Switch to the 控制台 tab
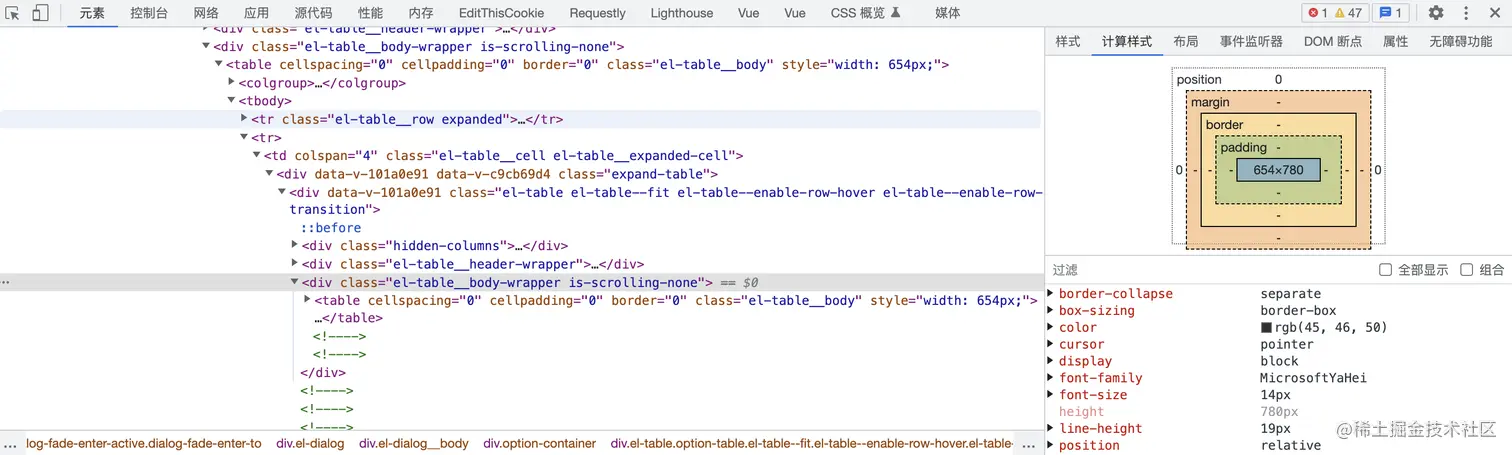The width and height of the screenshot is (1512, 455). tap(149, 13)
